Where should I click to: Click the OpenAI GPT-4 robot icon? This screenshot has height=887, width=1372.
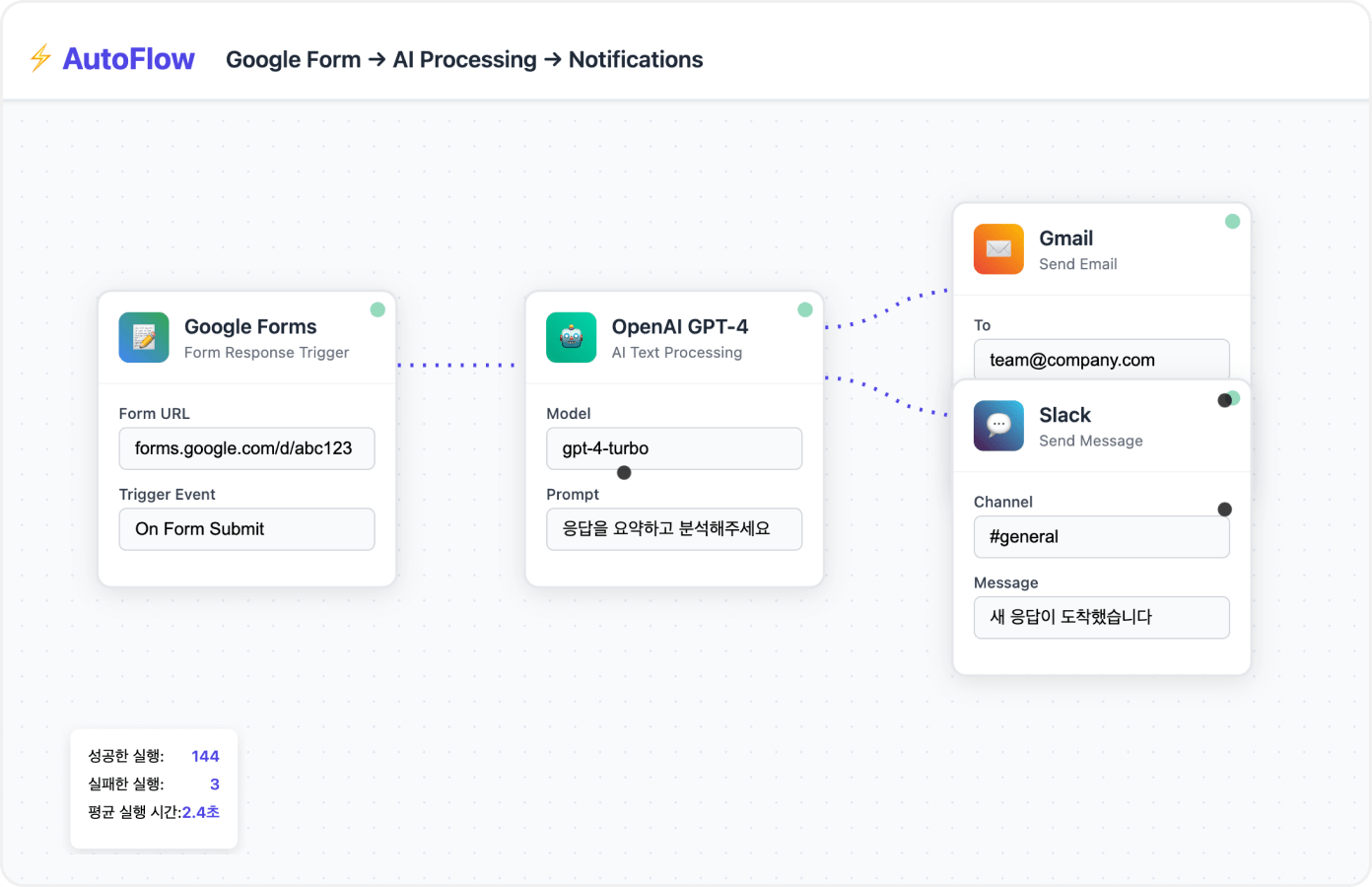click(x=572, y=338)
